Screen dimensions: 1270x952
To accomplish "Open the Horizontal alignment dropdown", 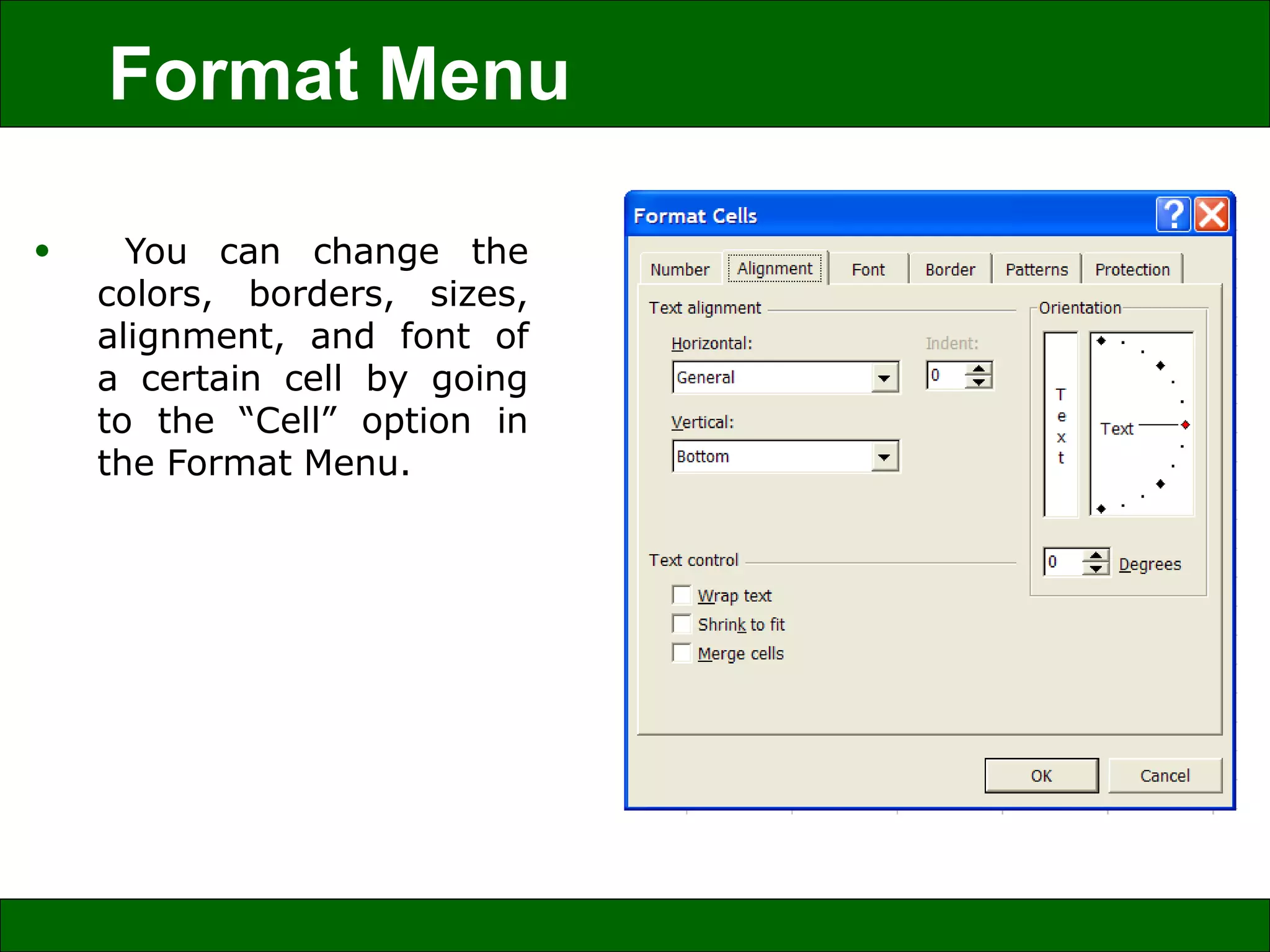I will (884, 377).
